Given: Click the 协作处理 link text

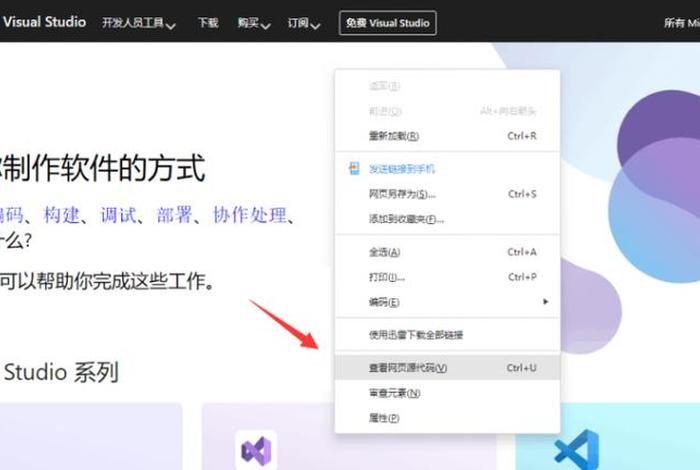Looking at the screenshot, I should click(249, 215).
